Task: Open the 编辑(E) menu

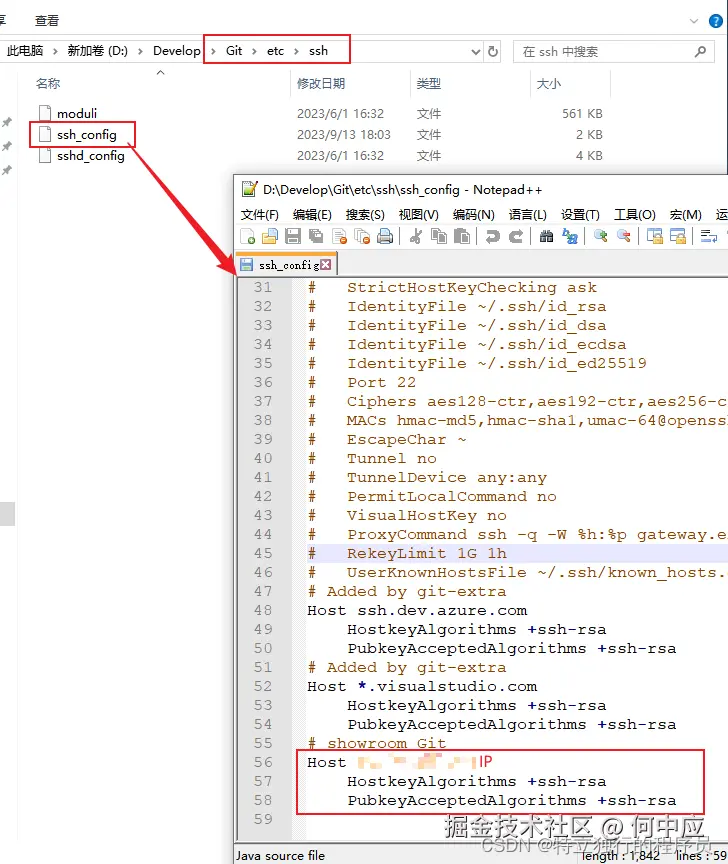Action: point(312,214)
